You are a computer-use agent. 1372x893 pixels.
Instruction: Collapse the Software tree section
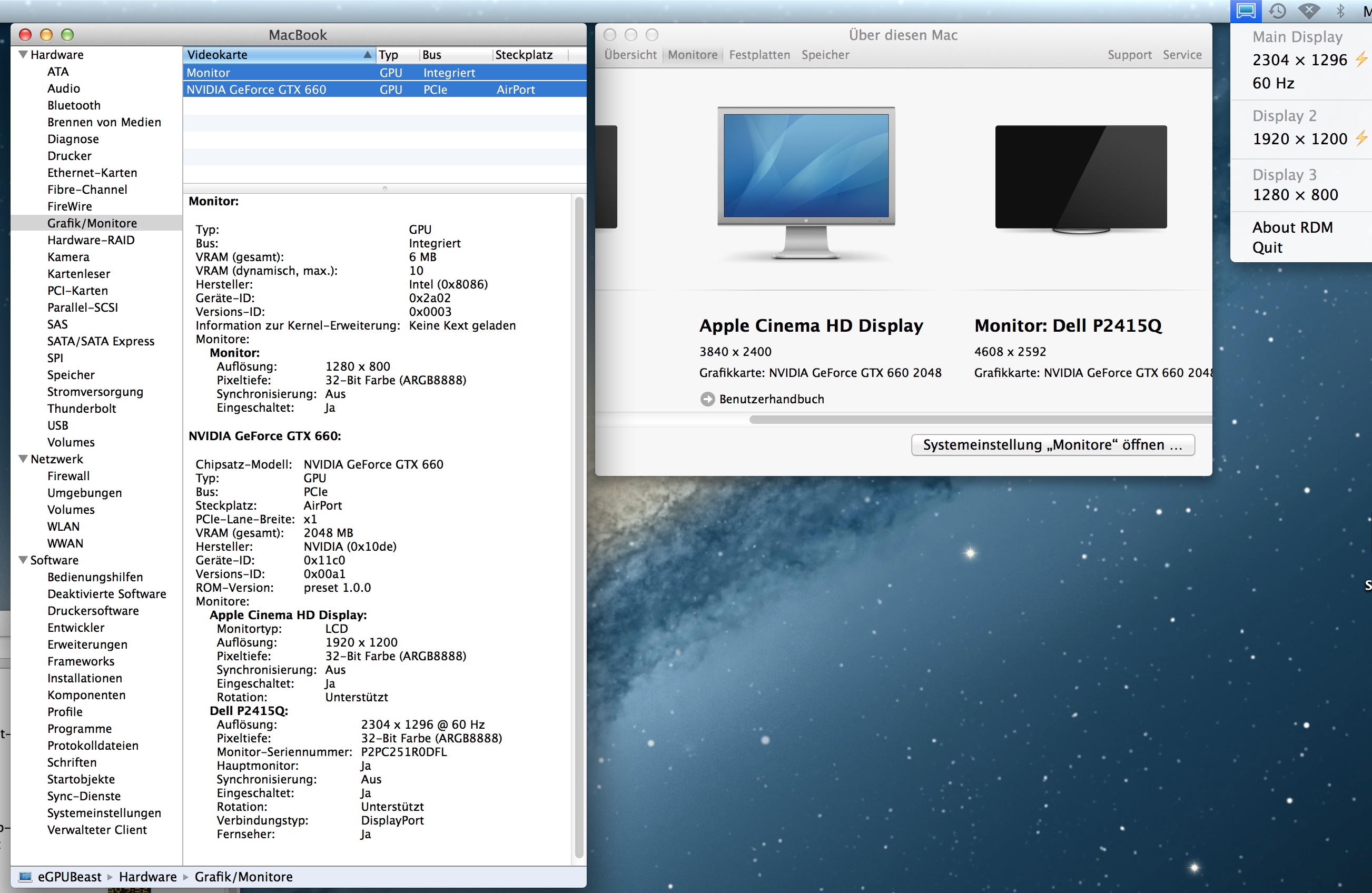[23, 560]
